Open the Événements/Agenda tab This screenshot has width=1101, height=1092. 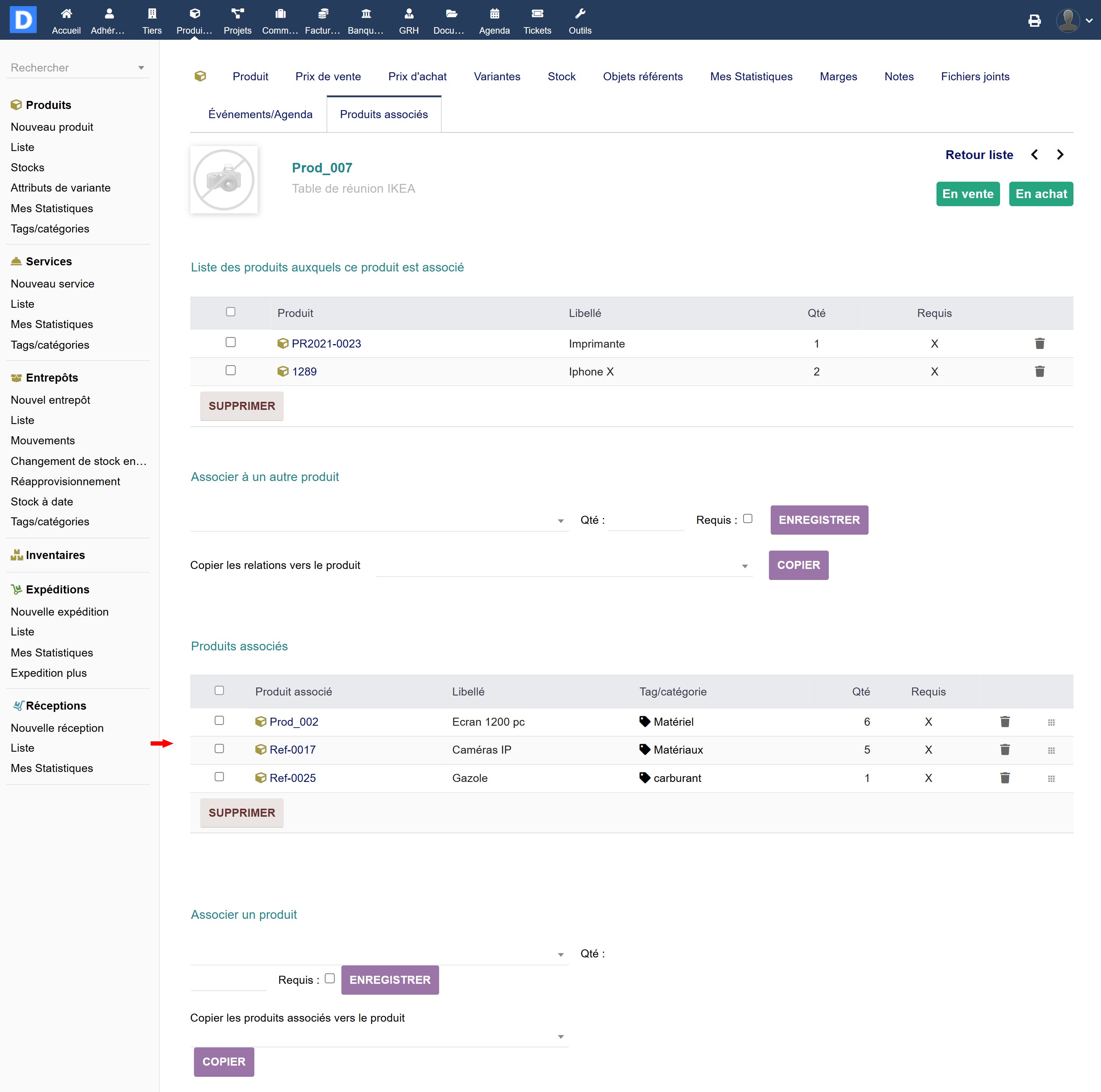[260, 115]
